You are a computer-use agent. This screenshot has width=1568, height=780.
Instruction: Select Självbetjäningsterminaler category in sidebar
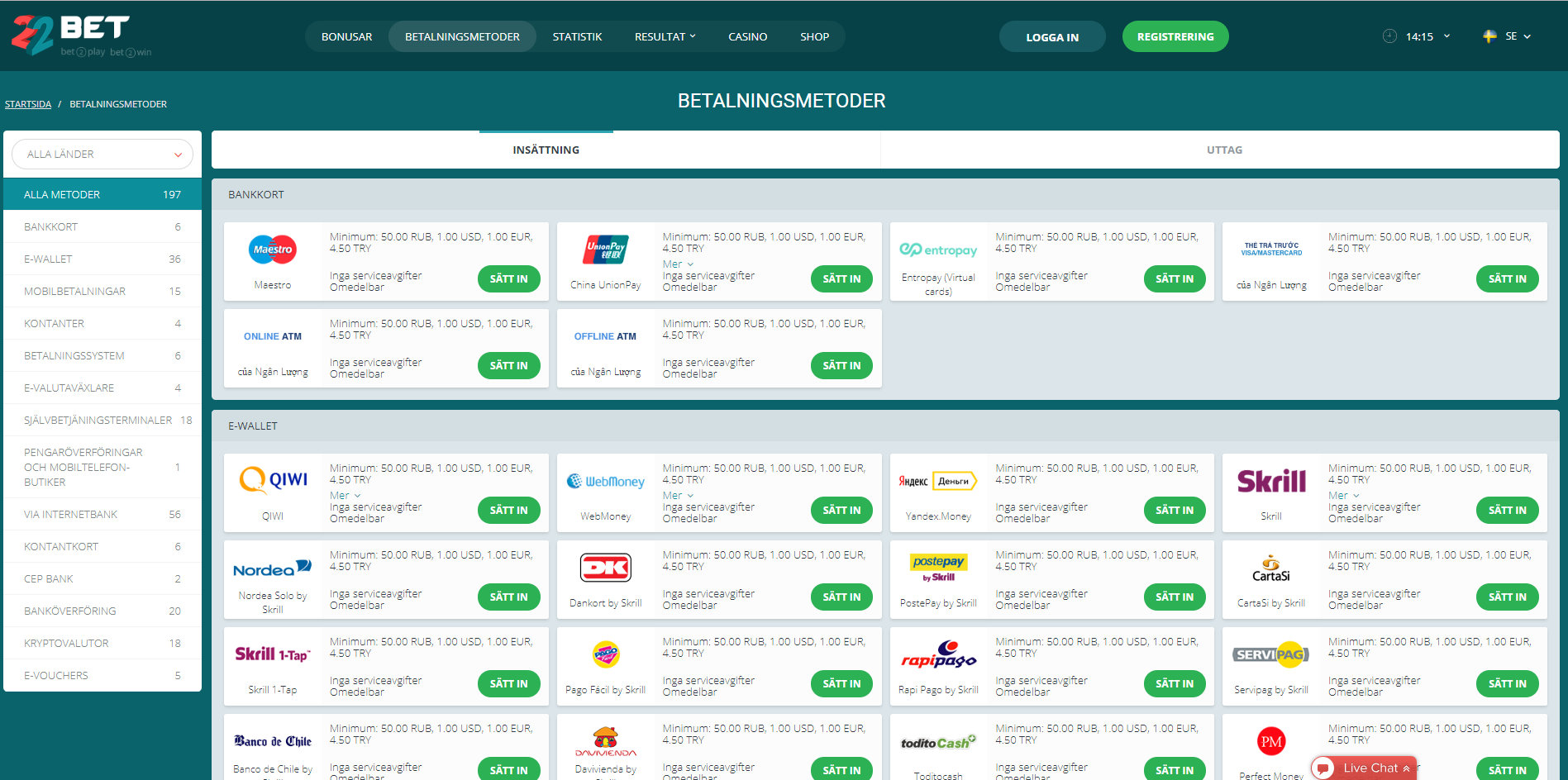point(102,420)
